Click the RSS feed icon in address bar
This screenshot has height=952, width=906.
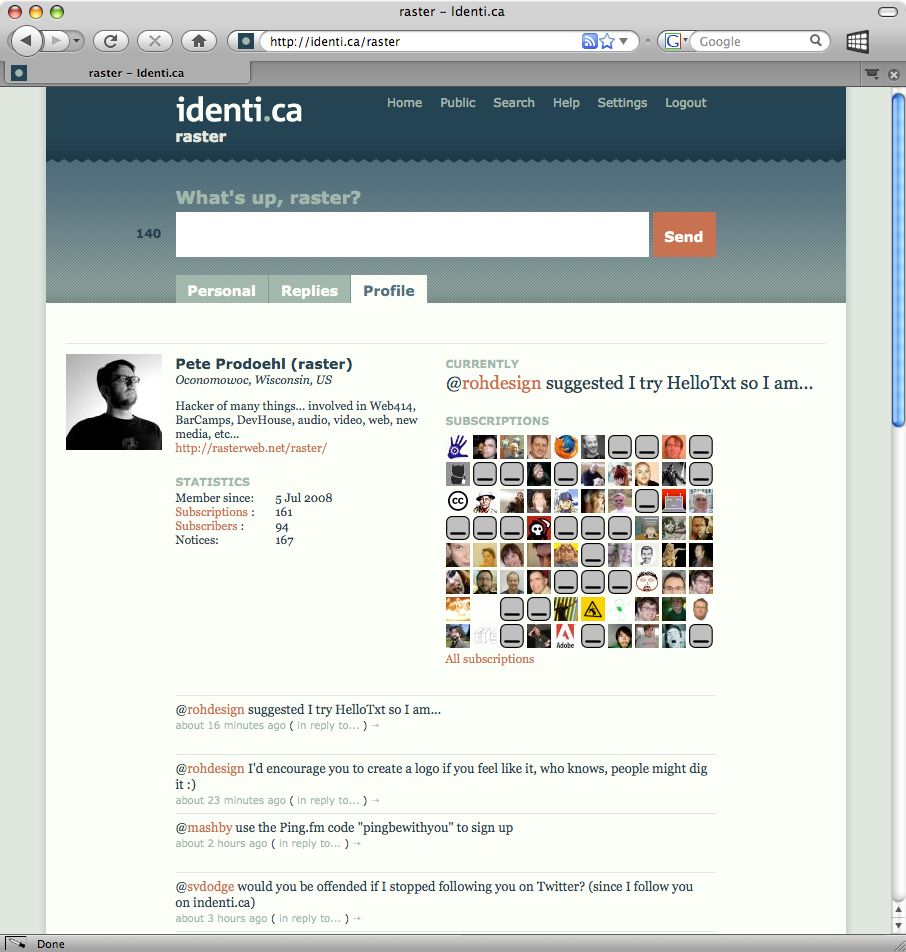tap(589, 41)
